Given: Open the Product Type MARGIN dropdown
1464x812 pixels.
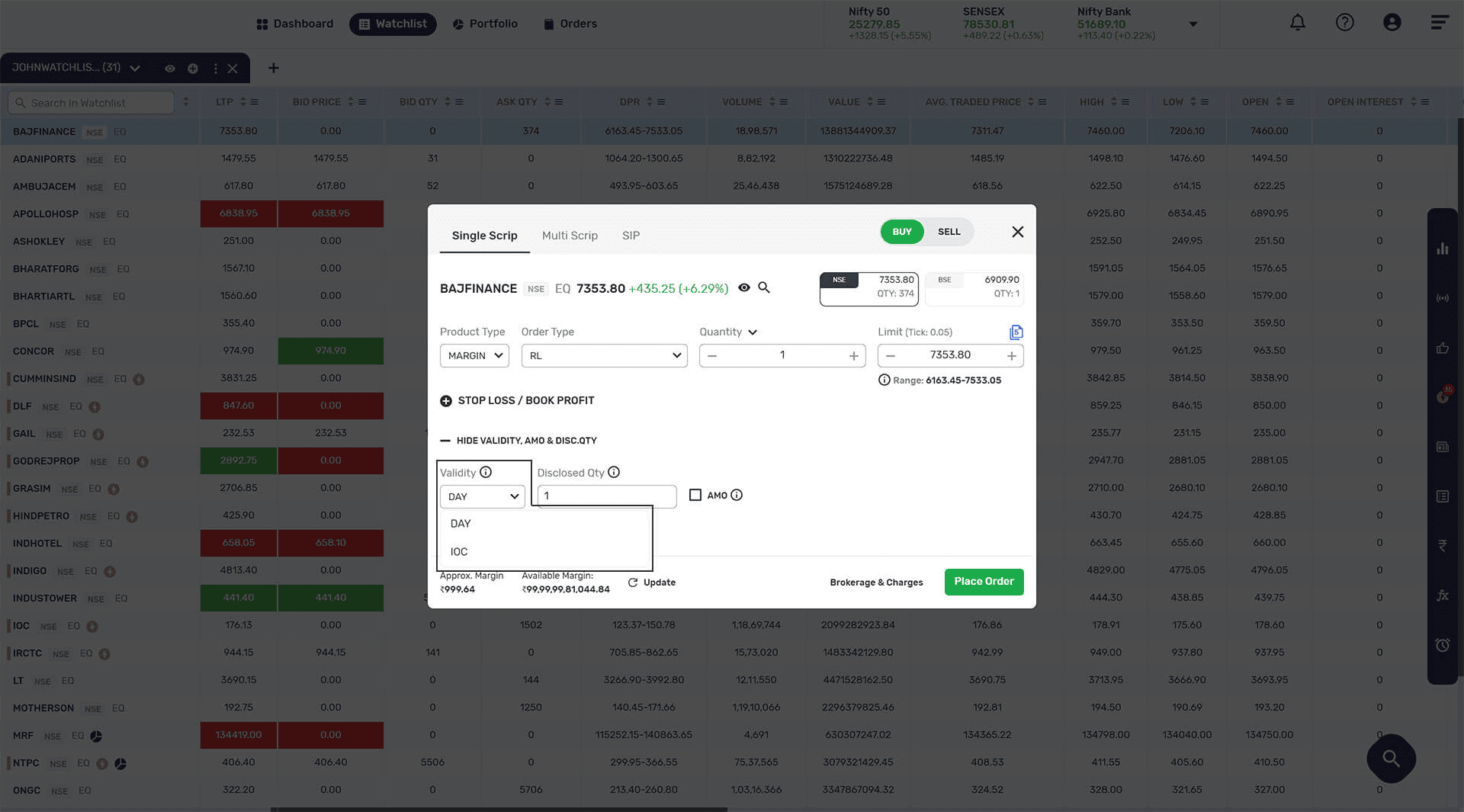Looking at the screenshot, I should (474, 355).
